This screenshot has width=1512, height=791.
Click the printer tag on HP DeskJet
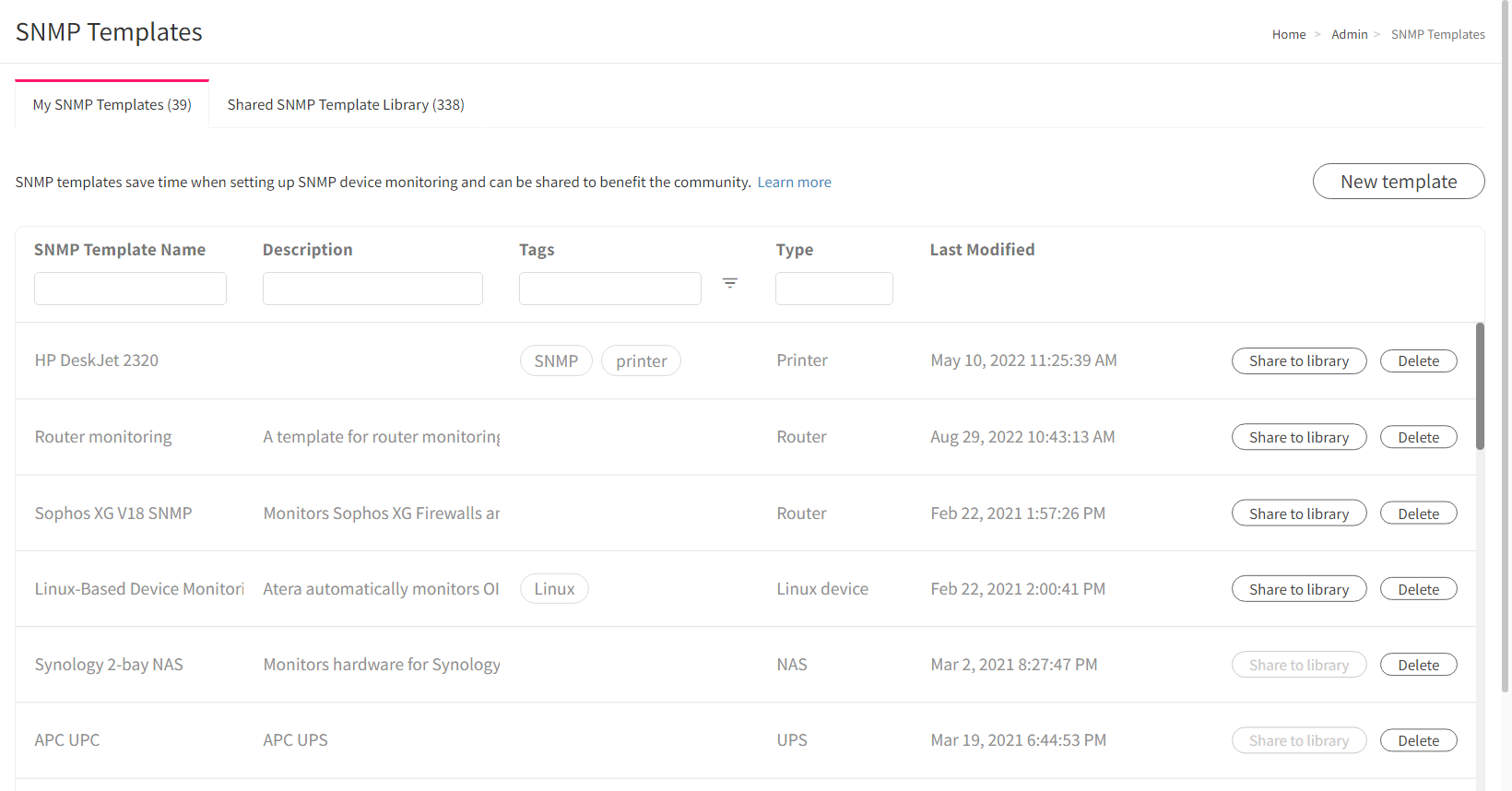point(641,361)
